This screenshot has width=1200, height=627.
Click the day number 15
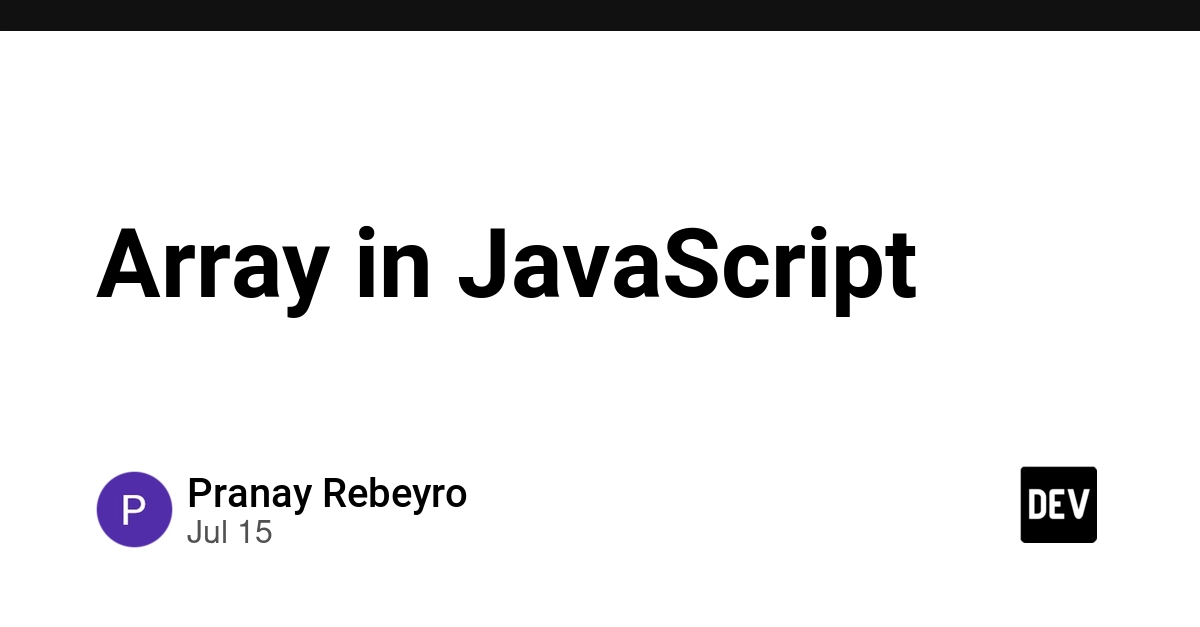(254, 532)
